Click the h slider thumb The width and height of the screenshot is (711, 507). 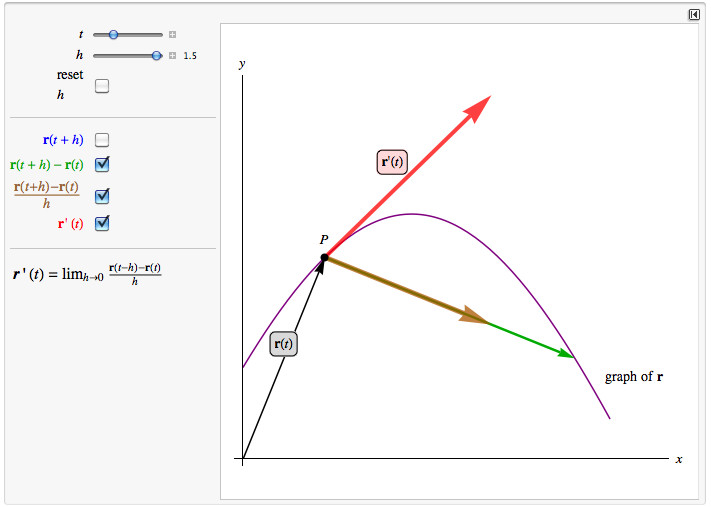pyautogui.click(x=156, y=55)
